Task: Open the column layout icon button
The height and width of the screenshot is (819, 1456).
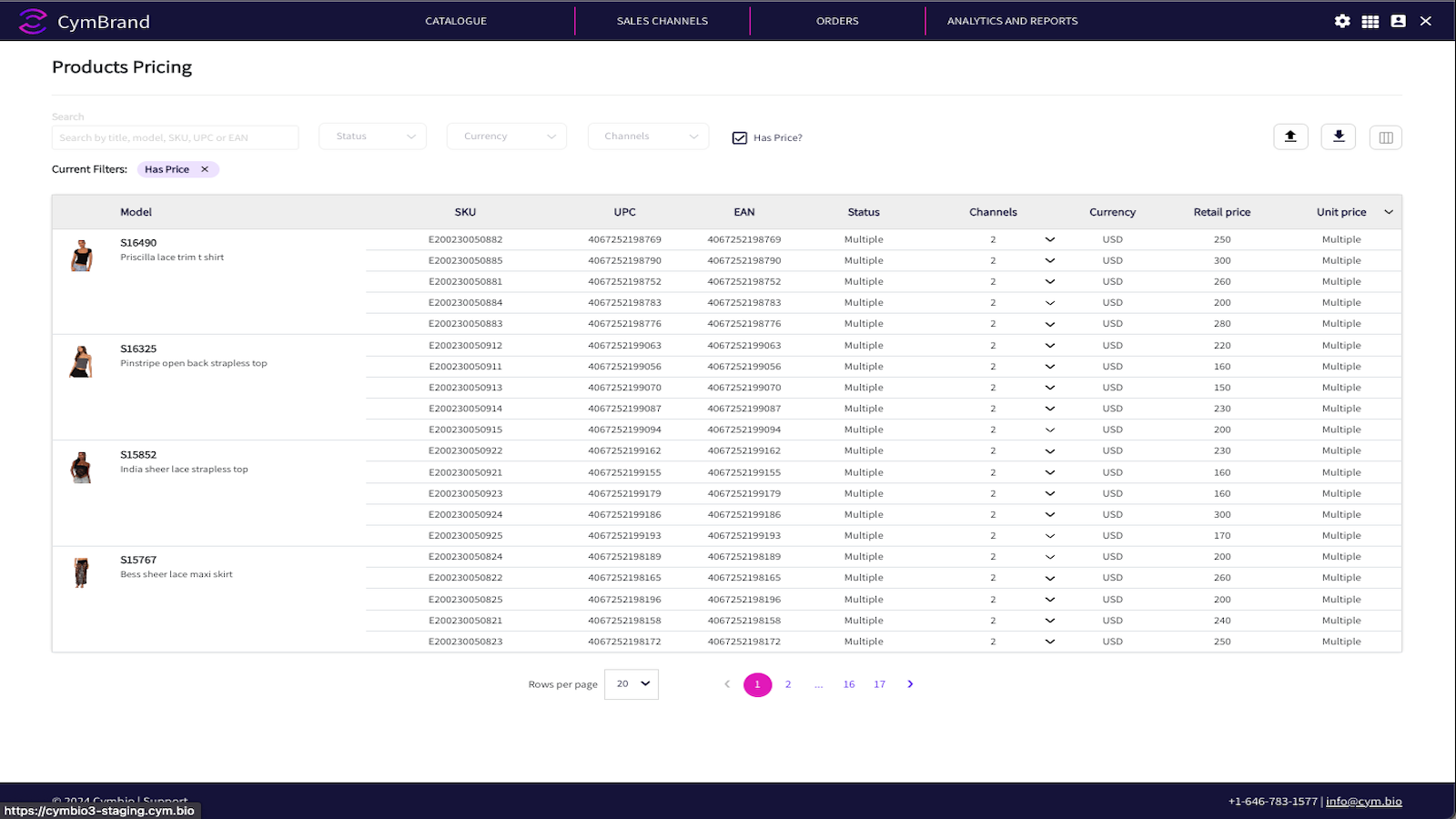Action: click(x=1386, y=137)
